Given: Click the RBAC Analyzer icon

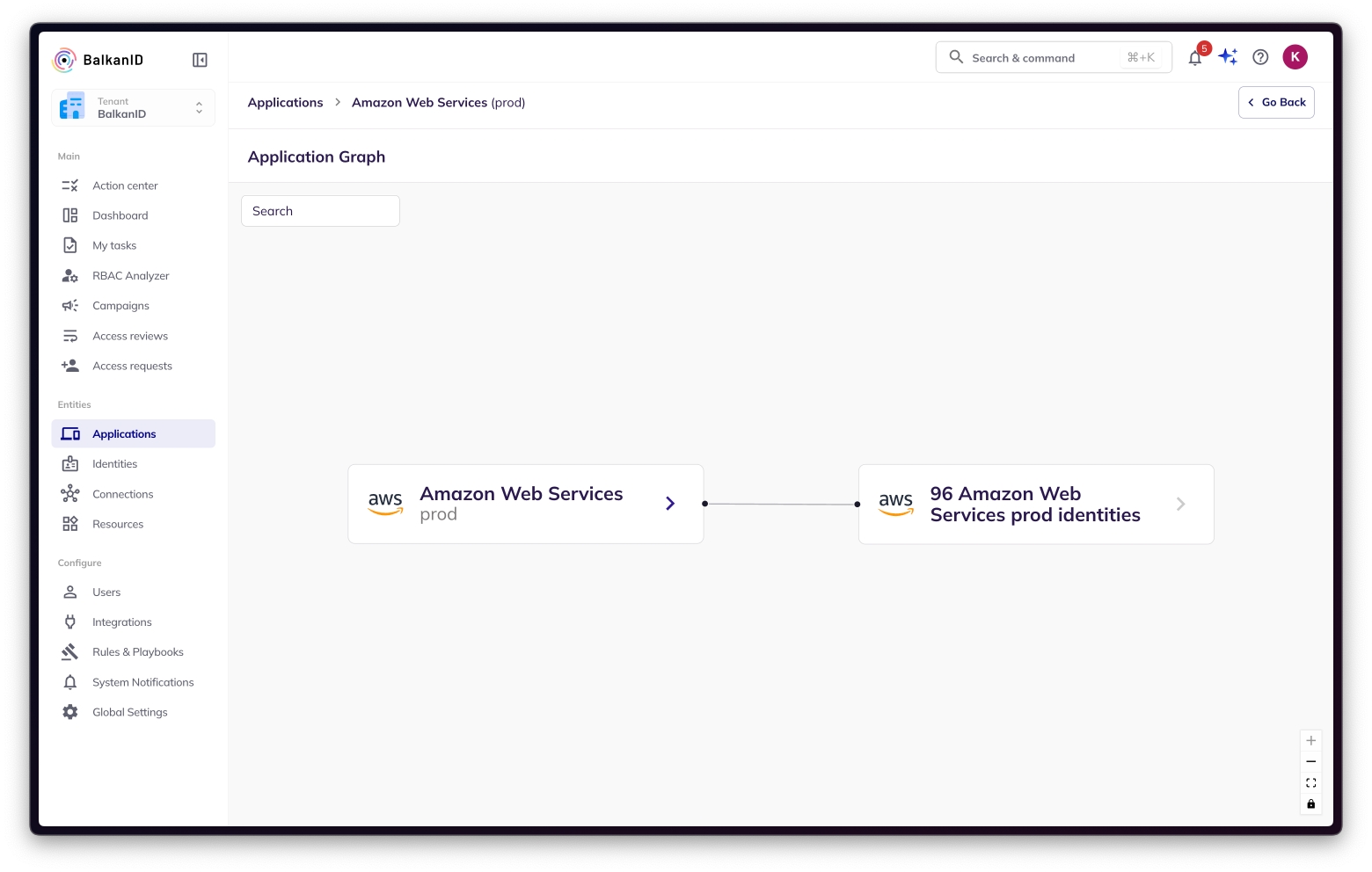Looking at the screenshot, I should tap(70, 275).
